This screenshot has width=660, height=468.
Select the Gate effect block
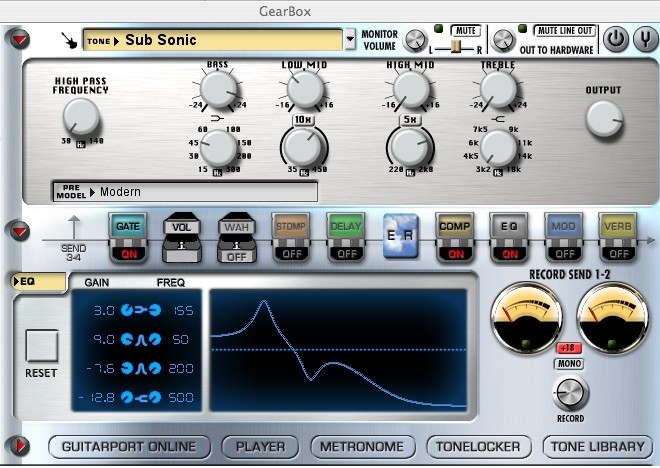(x=128, y=226)
